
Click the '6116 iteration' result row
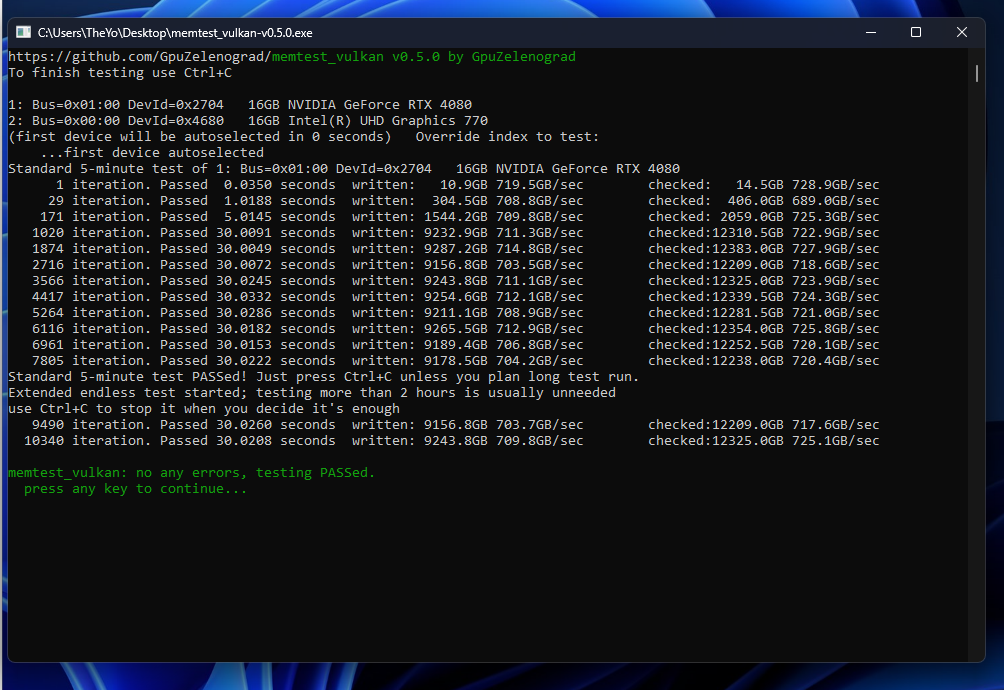click(x=456, y=328)
